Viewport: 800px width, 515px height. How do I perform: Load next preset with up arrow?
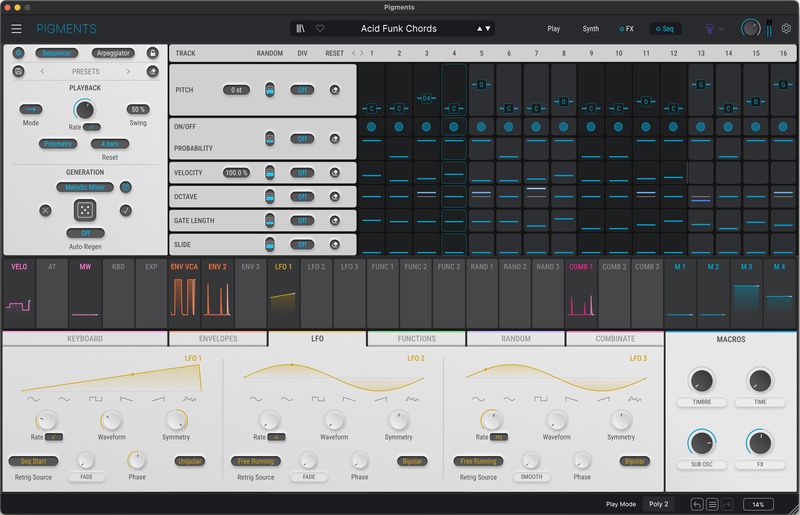click(480, 29)
